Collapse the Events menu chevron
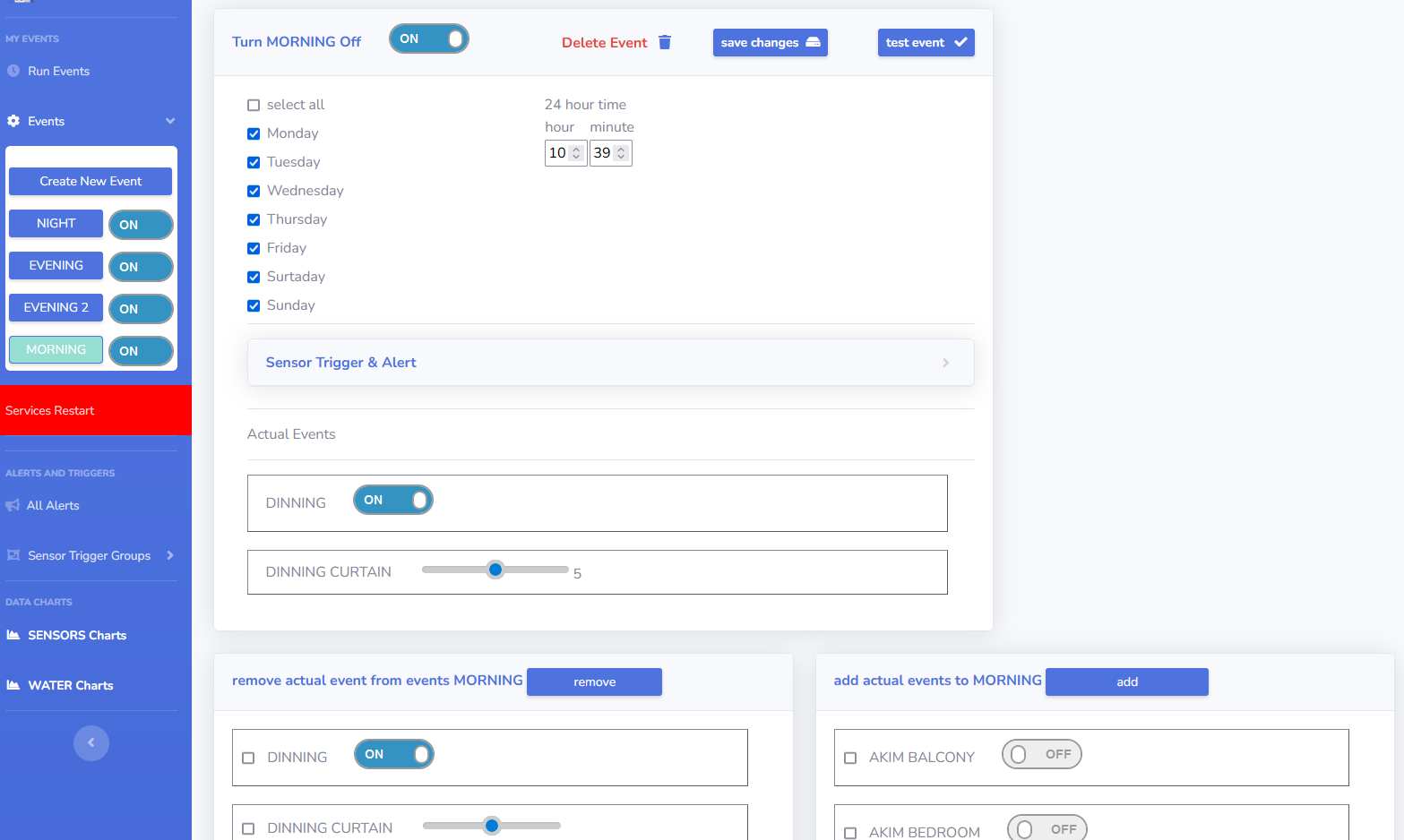Viewport: 1404px width, 840px height. [170, 121]
